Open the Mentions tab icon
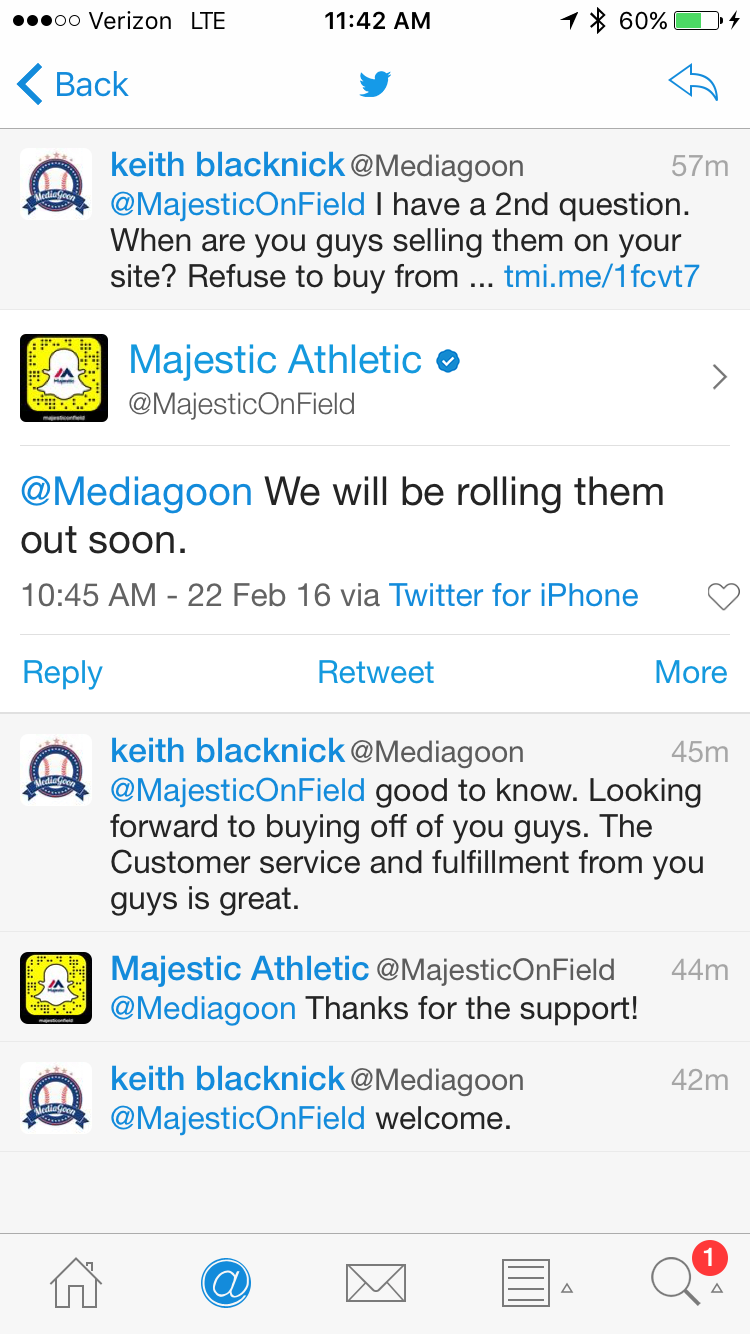This screenshot has height=1334, width=750. (226, 1282)
